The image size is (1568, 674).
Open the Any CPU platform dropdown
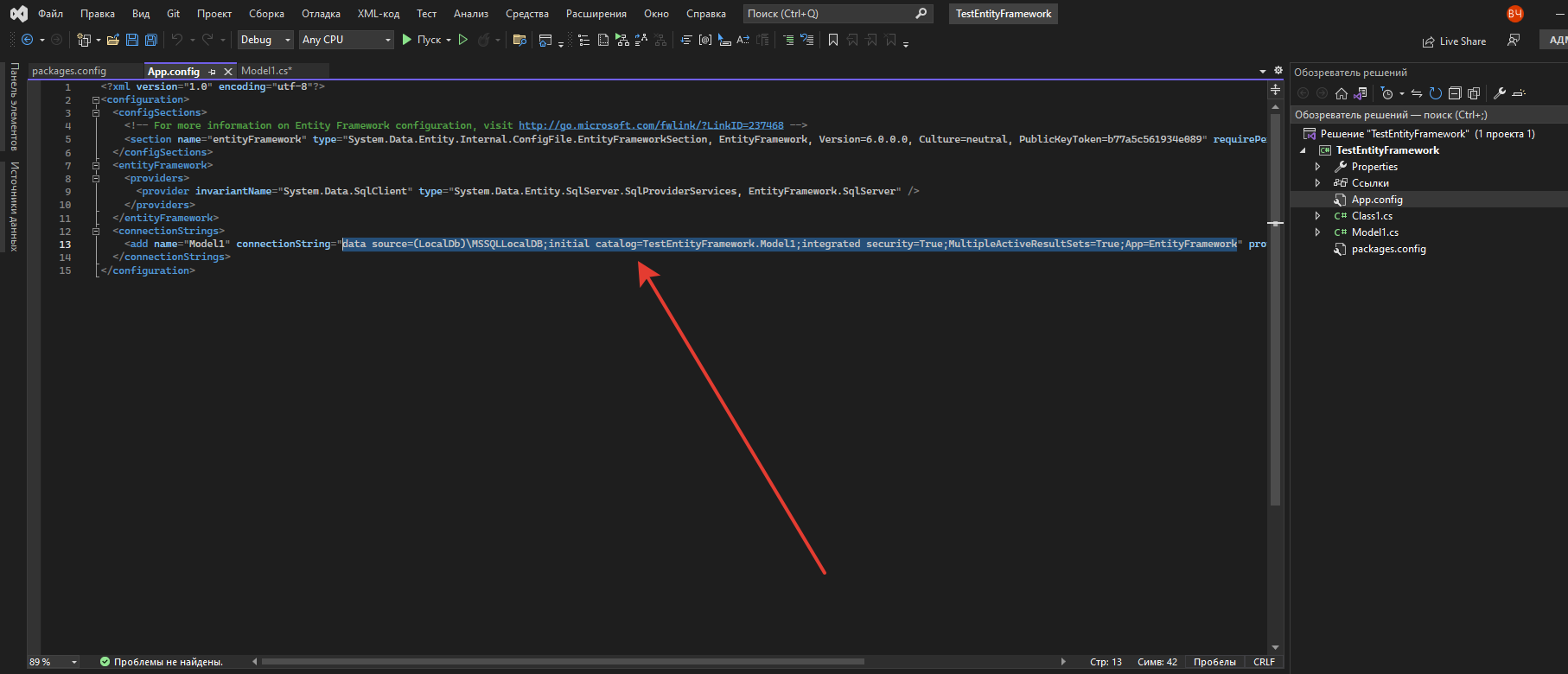pos(346,40)
